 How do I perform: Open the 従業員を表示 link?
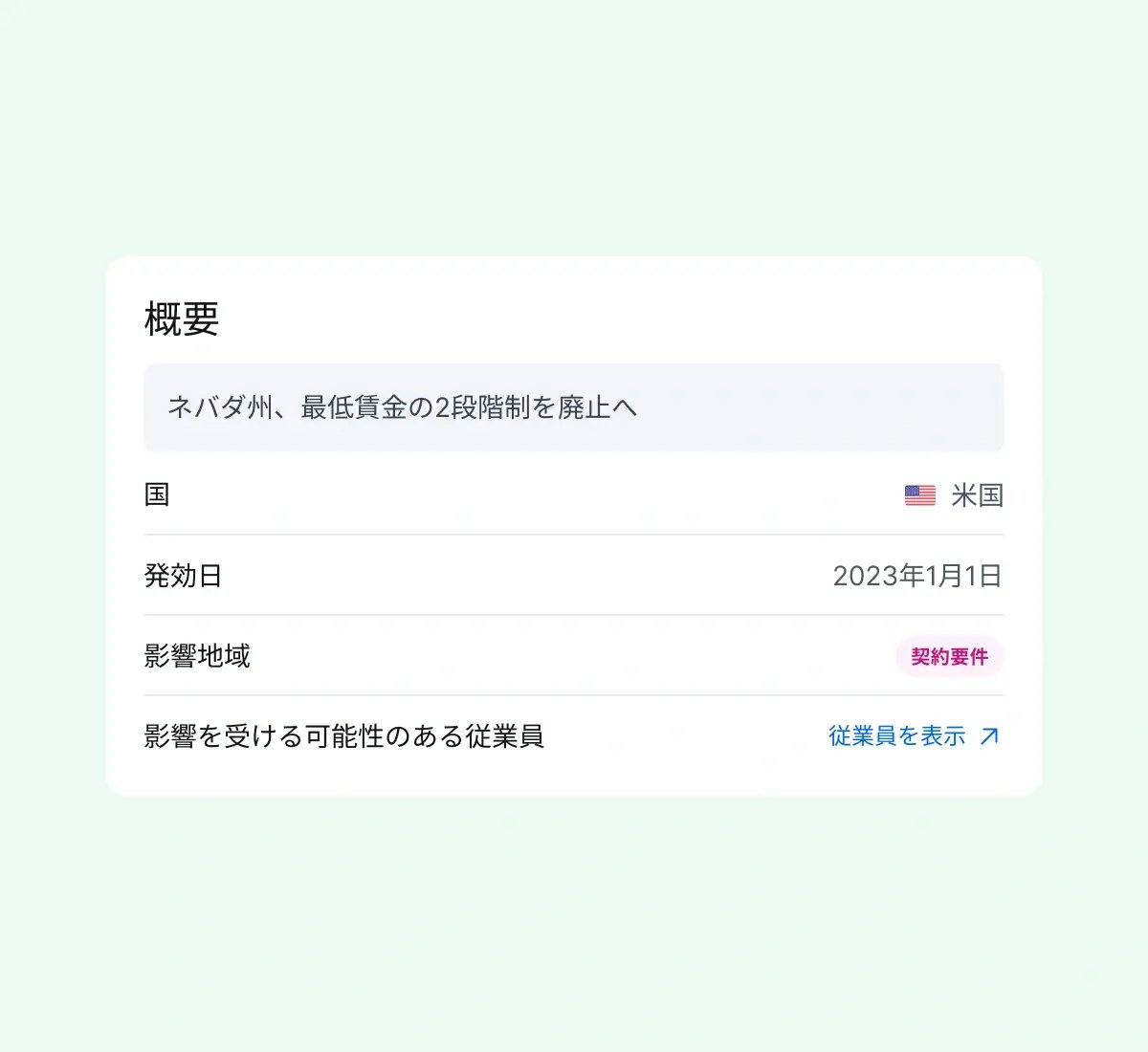coord(896,735)
